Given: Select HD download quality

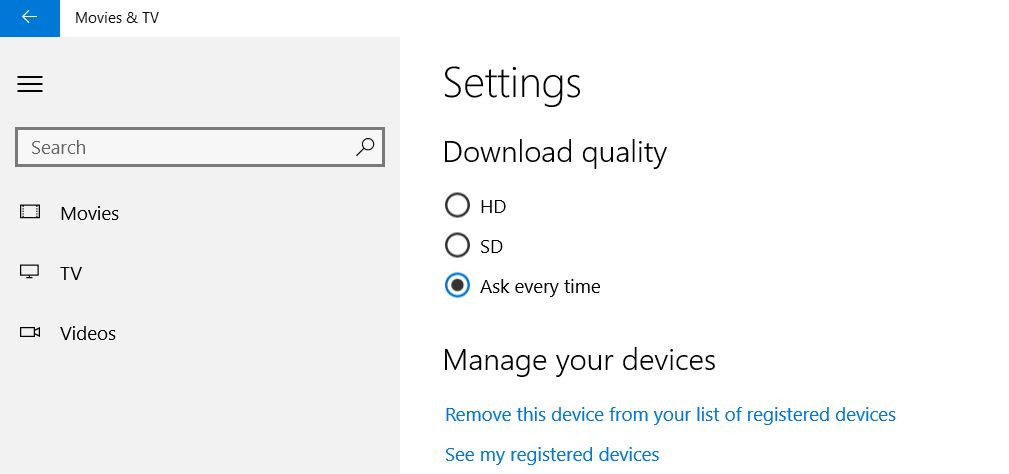Looking at the screenshot, I should coord(457,206).
